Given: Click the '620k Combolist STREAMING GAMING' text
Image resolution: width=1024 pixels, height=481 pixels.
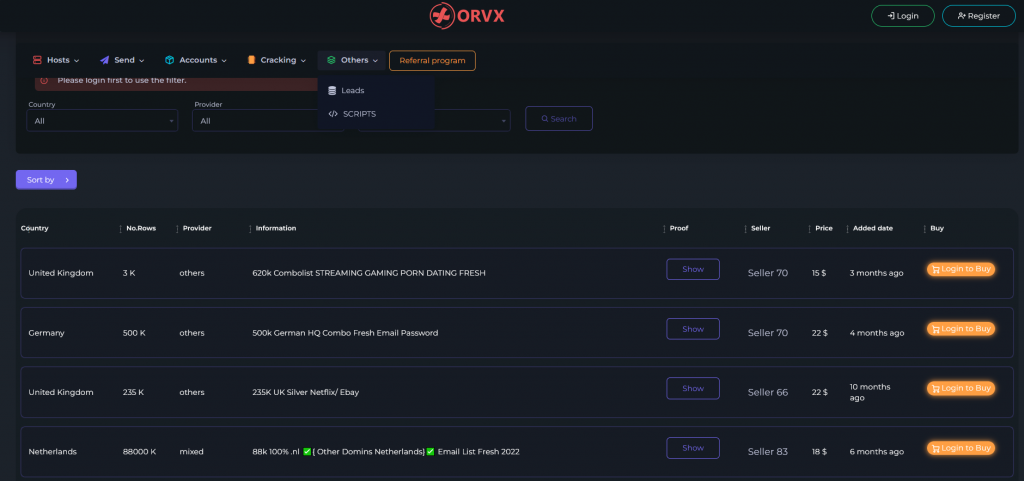Looking at the screenshot, I should click(369, 273).
